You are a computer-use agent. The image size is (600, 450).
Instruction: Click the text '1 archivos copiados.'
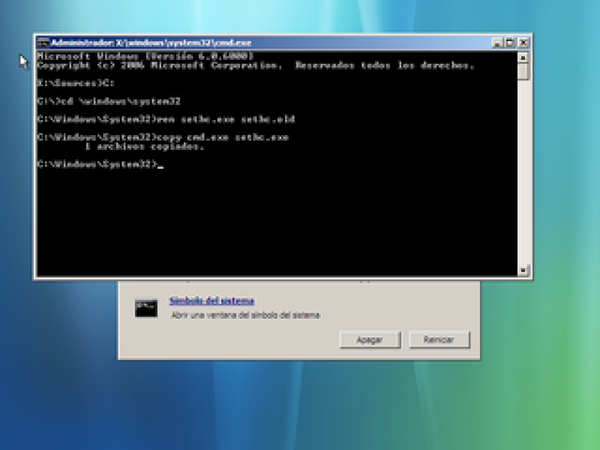pyautogui.click(x=145, y=147)
